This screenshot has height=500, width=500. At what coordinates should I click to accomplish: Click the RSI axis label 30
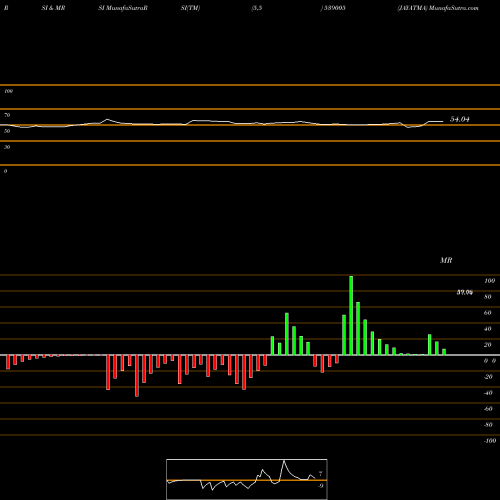click(7, 147)
